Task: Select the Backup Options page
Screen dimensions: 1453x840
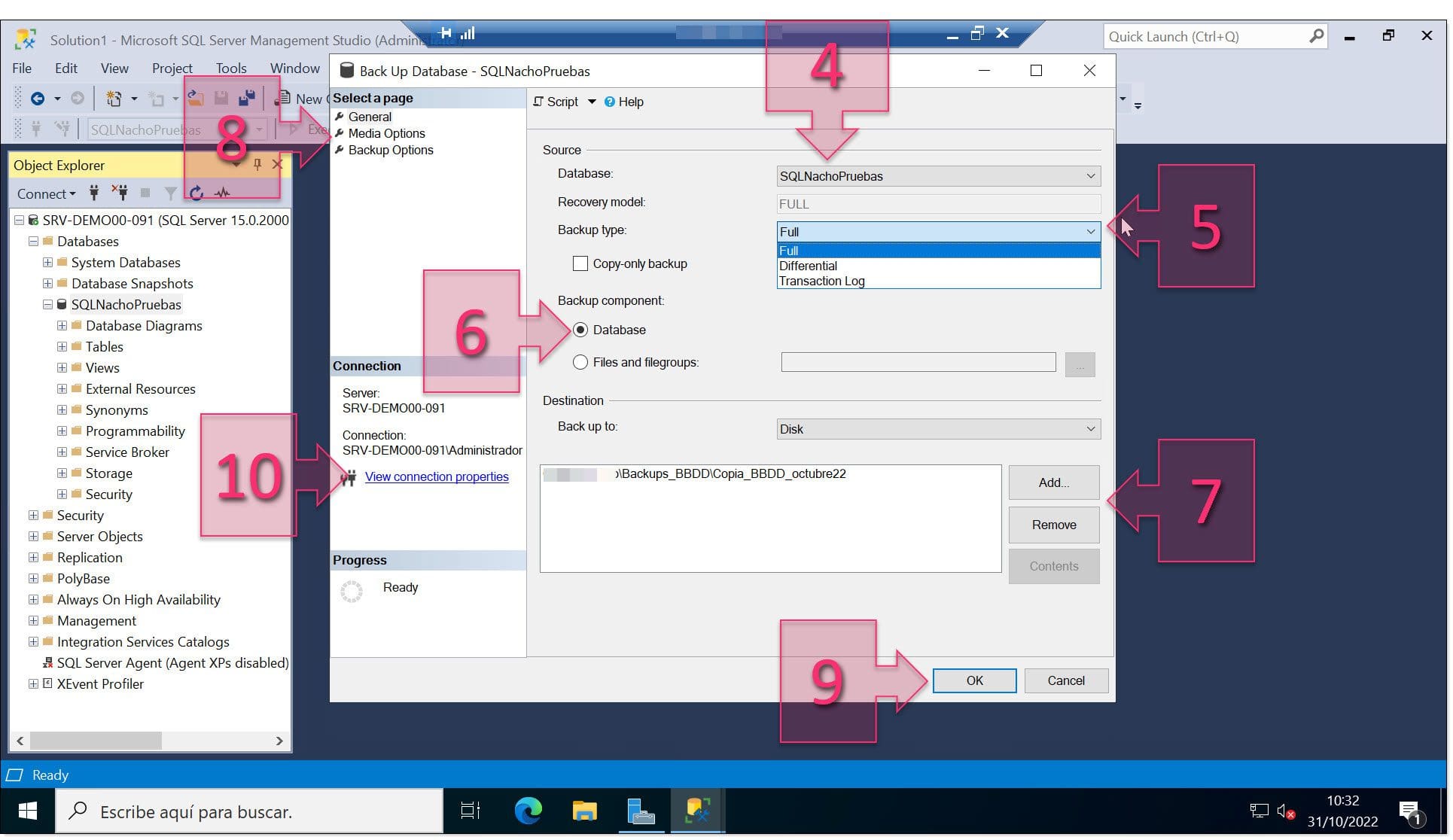Action: tap(391, 150)
